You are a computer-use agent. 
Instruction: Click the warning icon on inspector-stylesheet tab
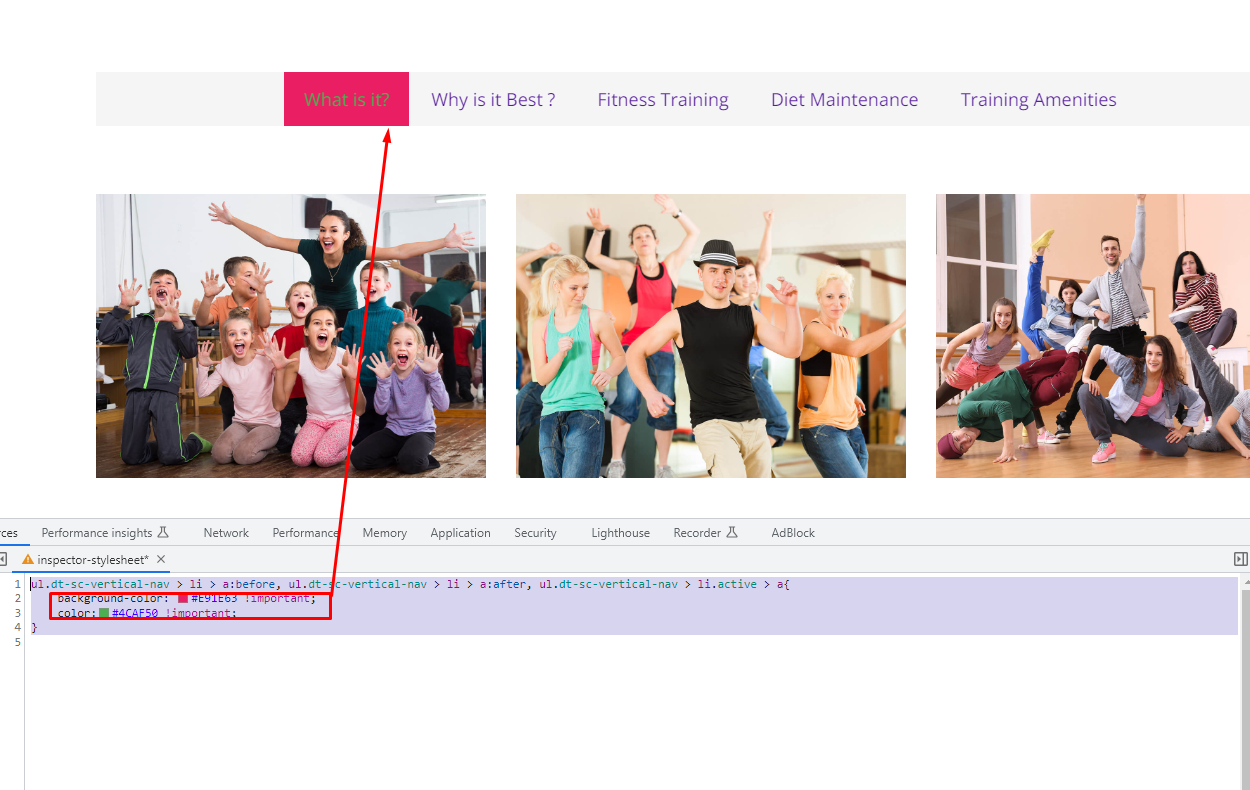pos(28,560)
